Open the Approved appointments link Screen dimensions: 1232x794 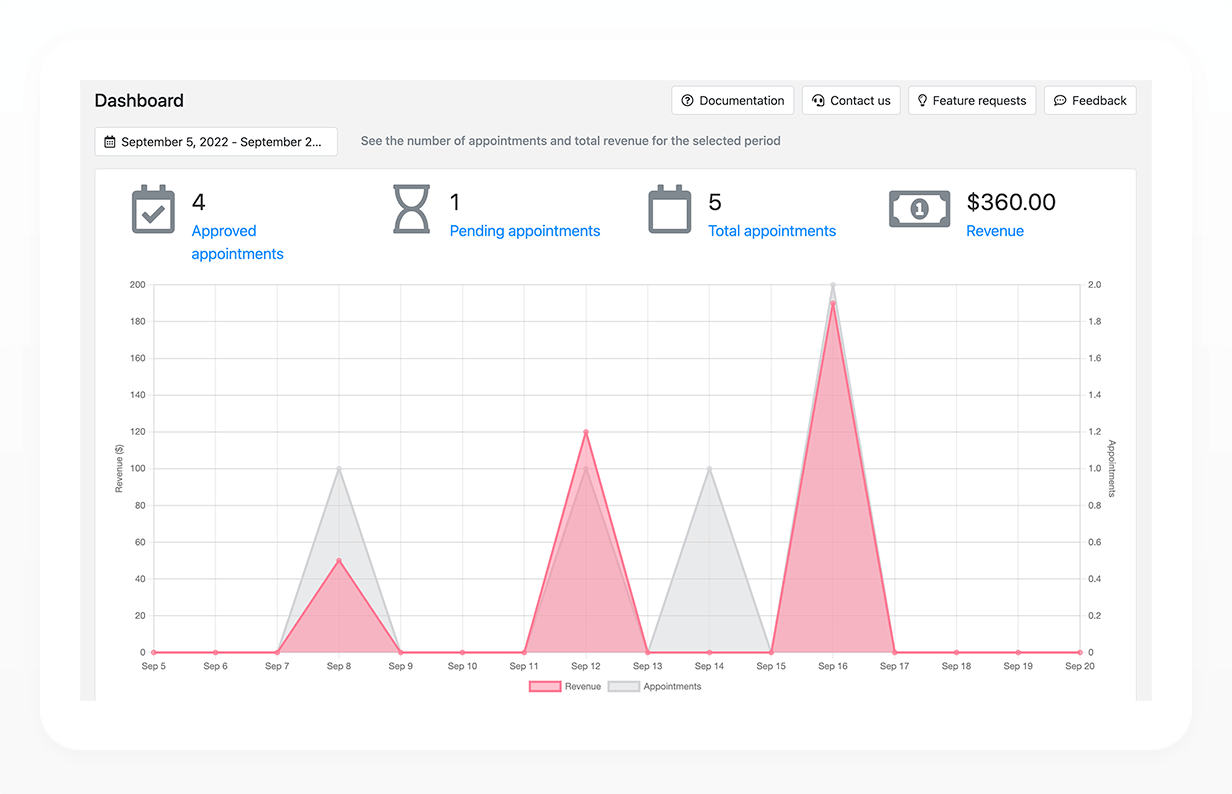pyautogui.click(x=238, y=242)
